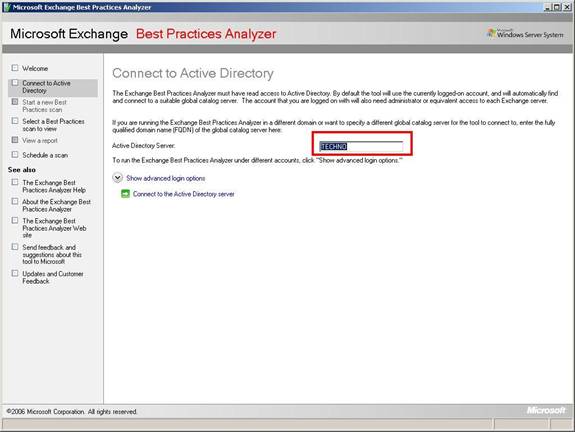Click the application icon in title bar
The width and height of the screenshot is (575, 432).
coord(6,7)
